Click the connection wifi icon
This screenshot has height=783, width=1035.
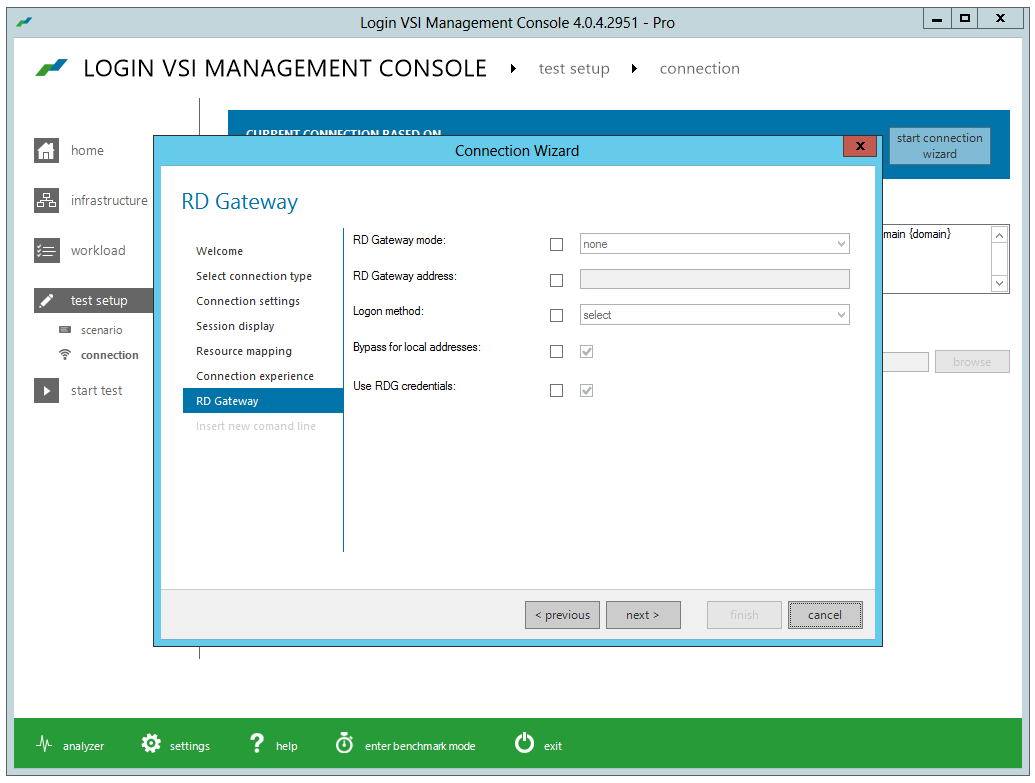65,355
